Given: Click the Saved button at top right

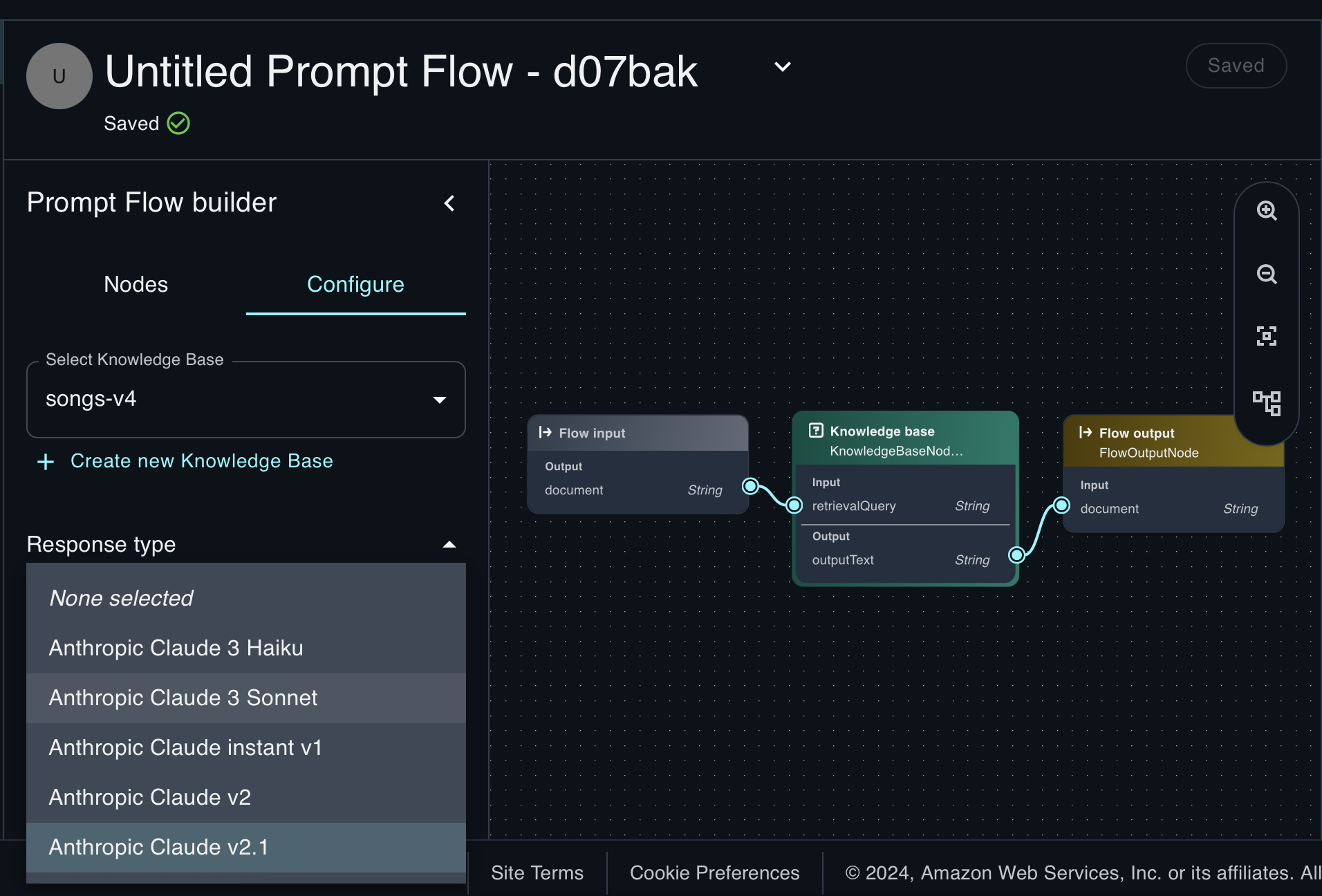Looking at the screenshot, I should pos(1236,66).
